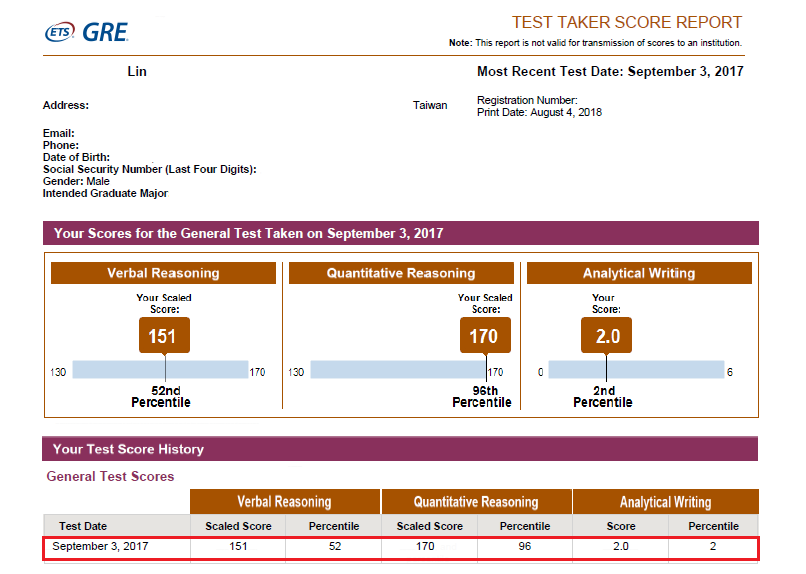The height and width of the screenshot is (574, 806).
Task: Select the 2.0 cell in history table
Action: [621, 546]
